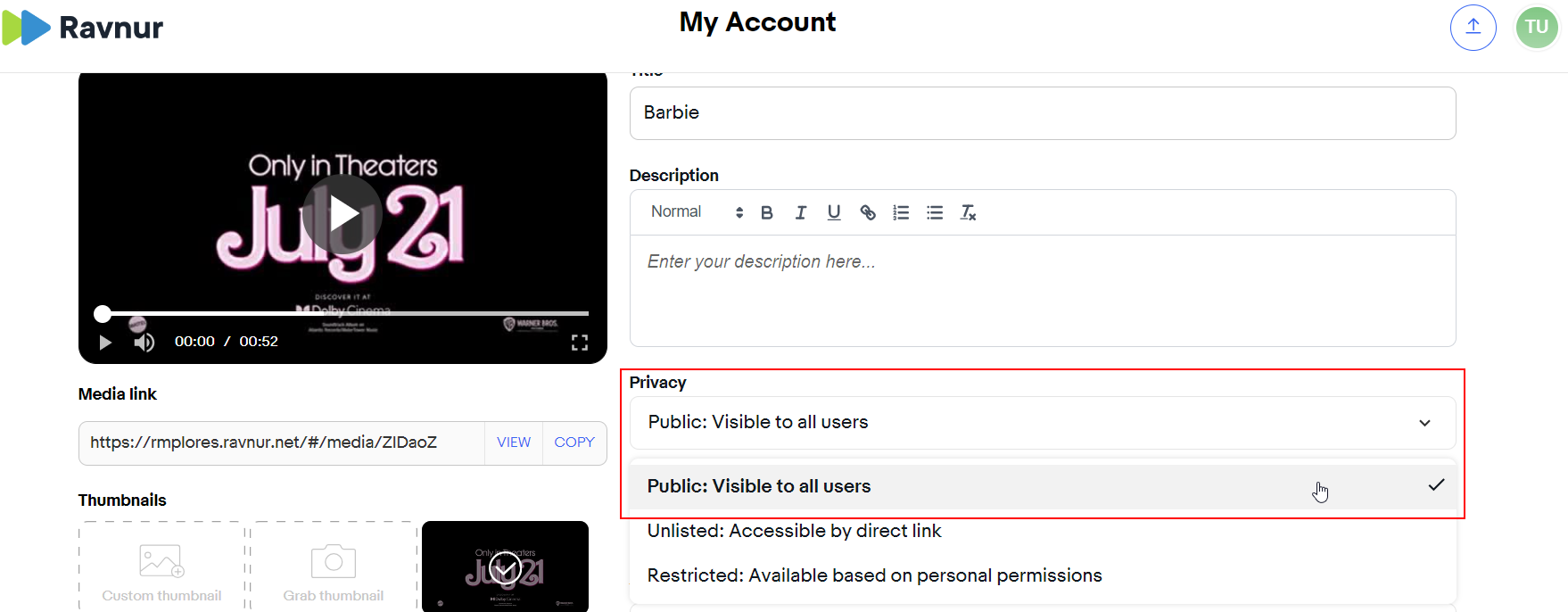
Task: Select Restricted: personal permissions option
Action: pos(1043,575)
